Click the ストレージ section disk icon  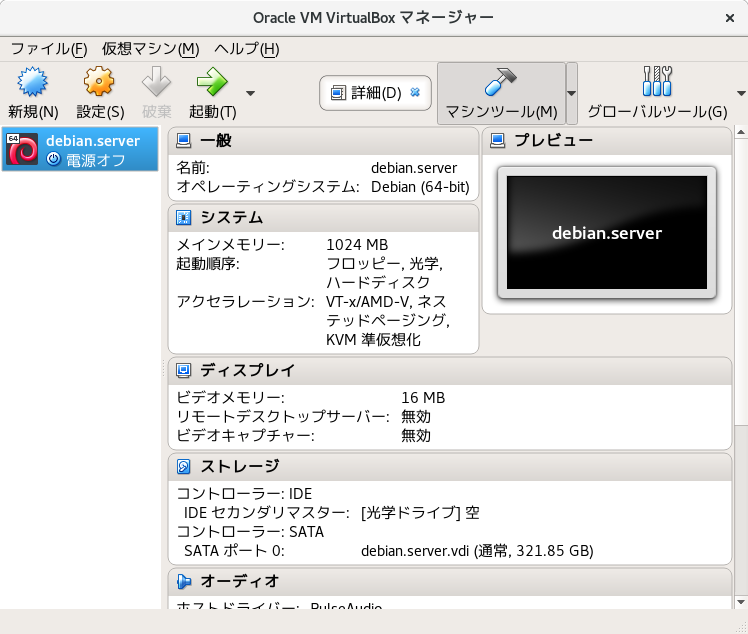tap(184, 466)
